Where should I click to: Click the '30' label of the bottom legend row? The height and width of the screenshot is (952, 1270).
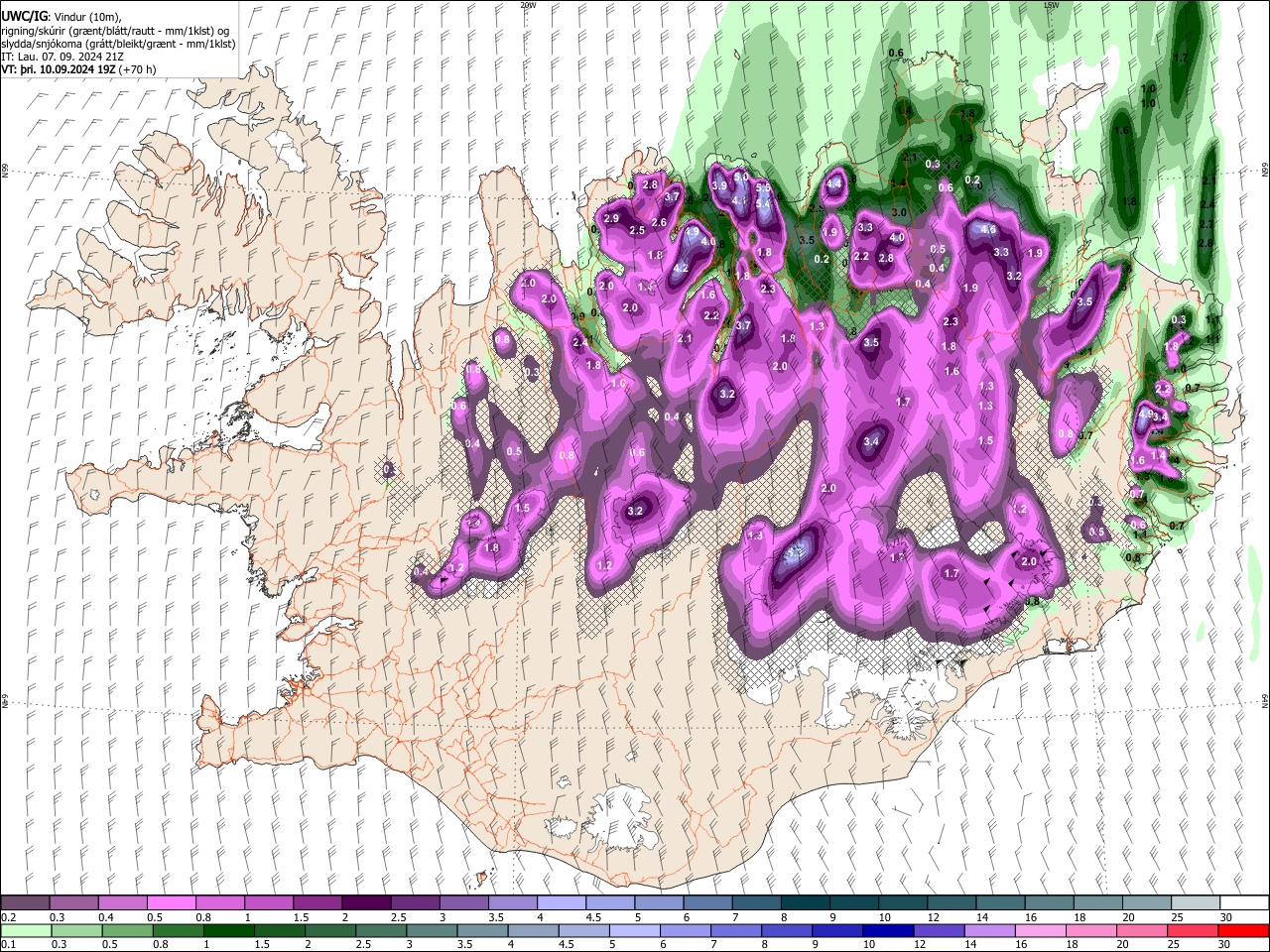click(x=1226, y=944)
